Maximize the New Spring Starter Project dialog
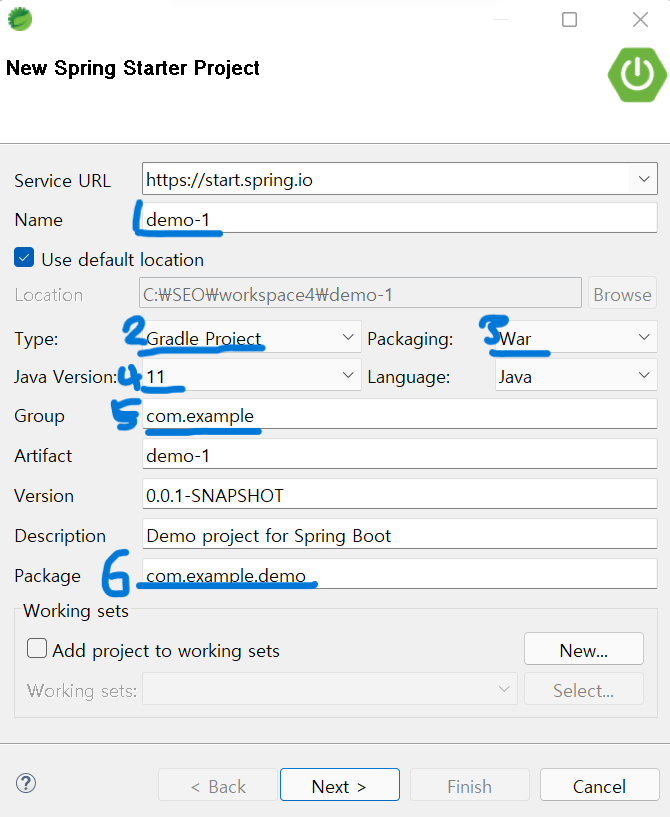The width and height of the screenshot is (670, 817). tap(569, 20)
